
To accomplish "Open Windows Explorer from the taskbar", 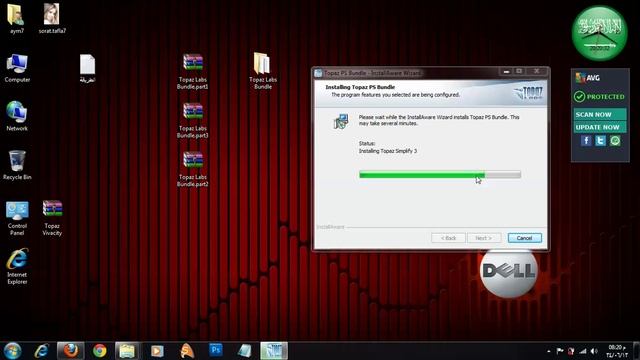I will click(x=127, y=351).
